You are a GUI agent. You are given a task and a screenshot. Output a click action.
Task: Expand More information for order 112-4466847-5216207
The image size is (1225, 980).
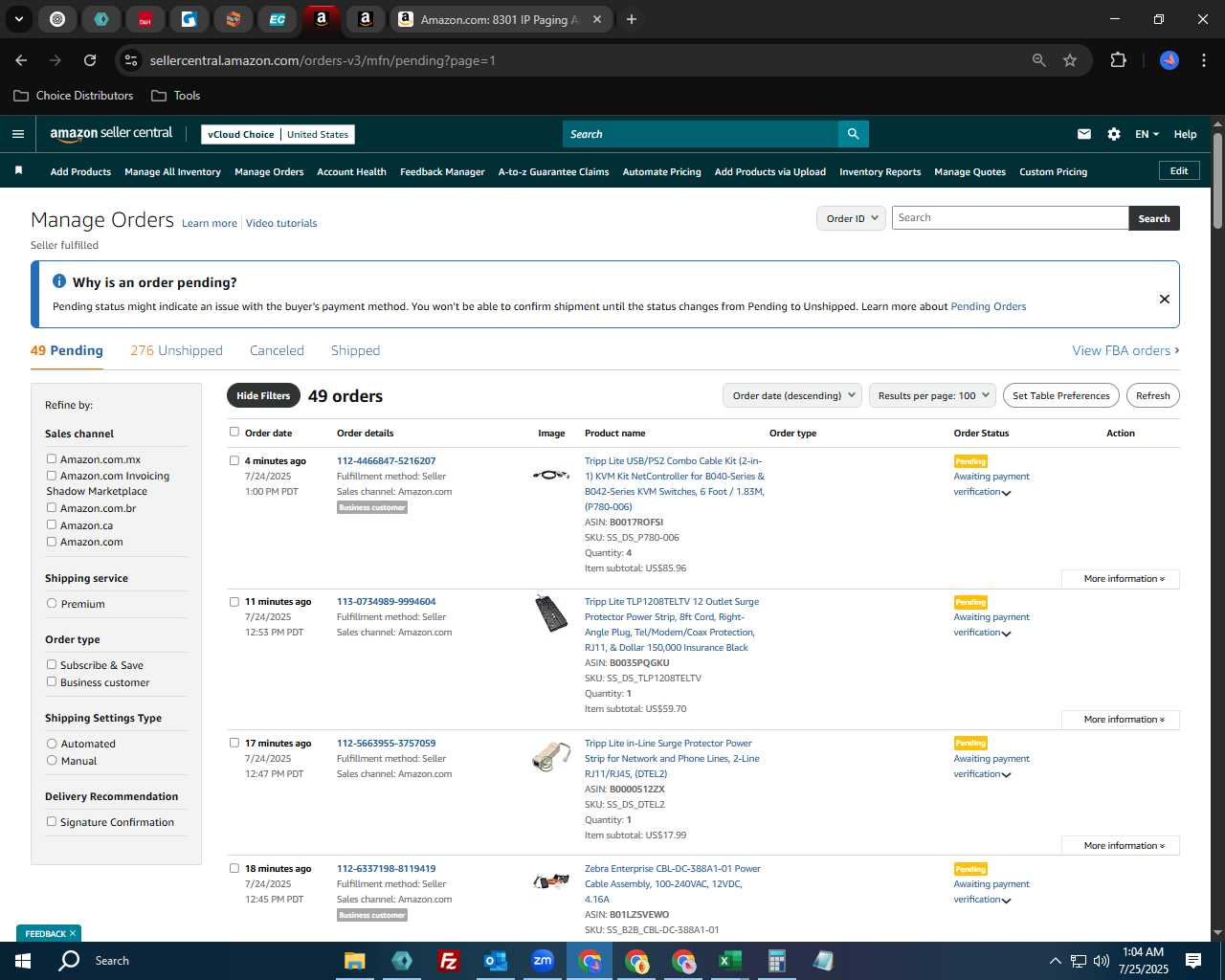click(1120, 579)
